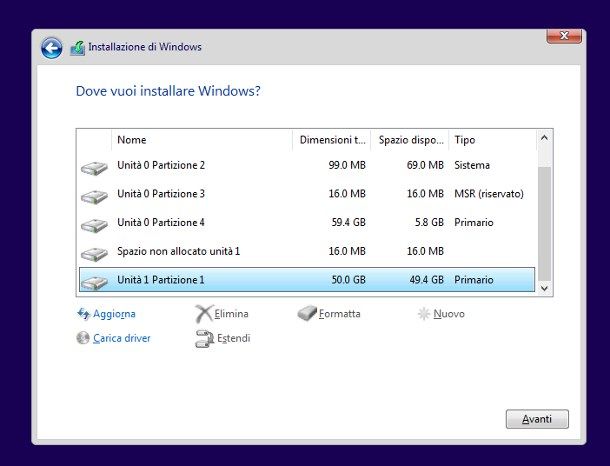Click the Nuovo starburst icon
This screenshot has width=610, height=466.
(424, 314)
